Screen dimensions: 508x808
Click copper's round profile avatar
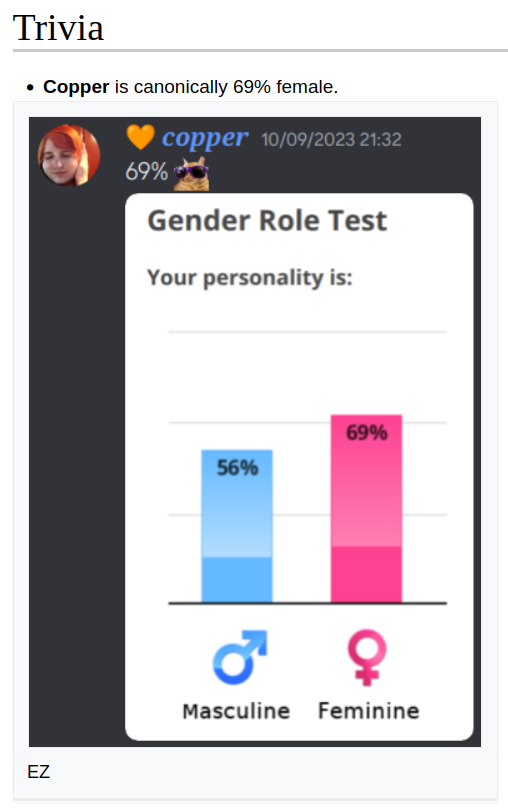click(x=69, y=155)
